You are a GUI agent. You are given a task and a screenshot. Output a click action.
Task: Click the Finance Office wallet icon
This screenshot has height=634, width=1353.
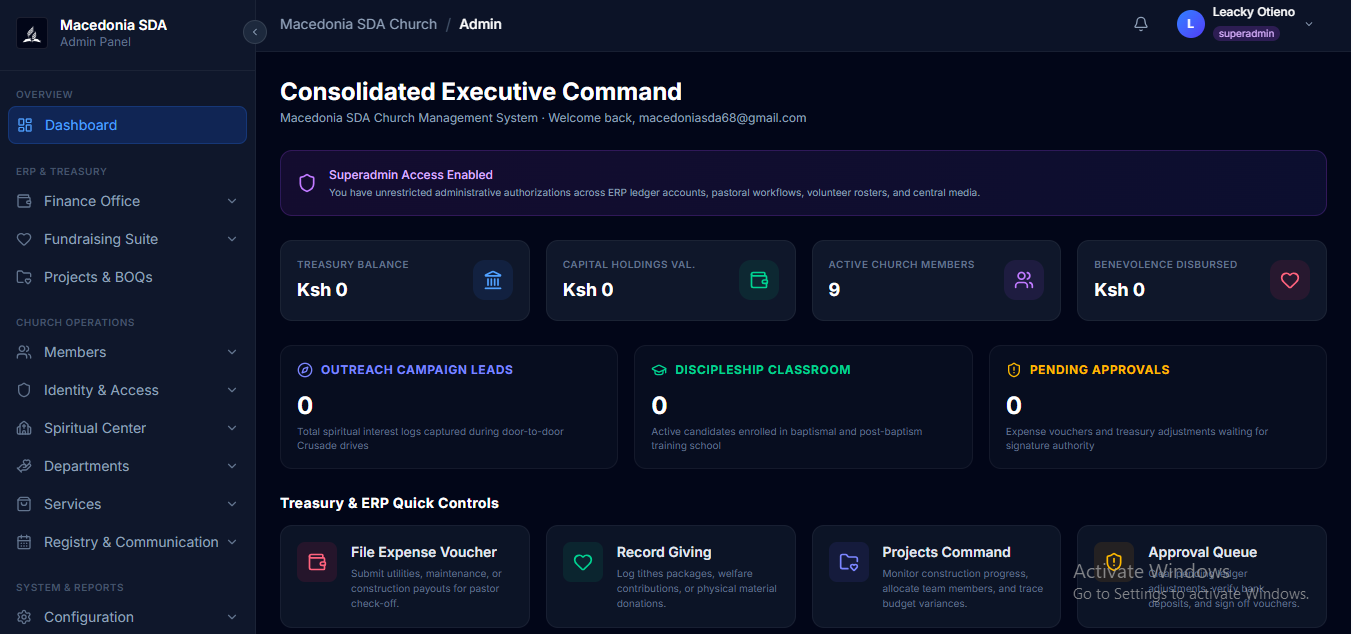(x=24, y=201)
